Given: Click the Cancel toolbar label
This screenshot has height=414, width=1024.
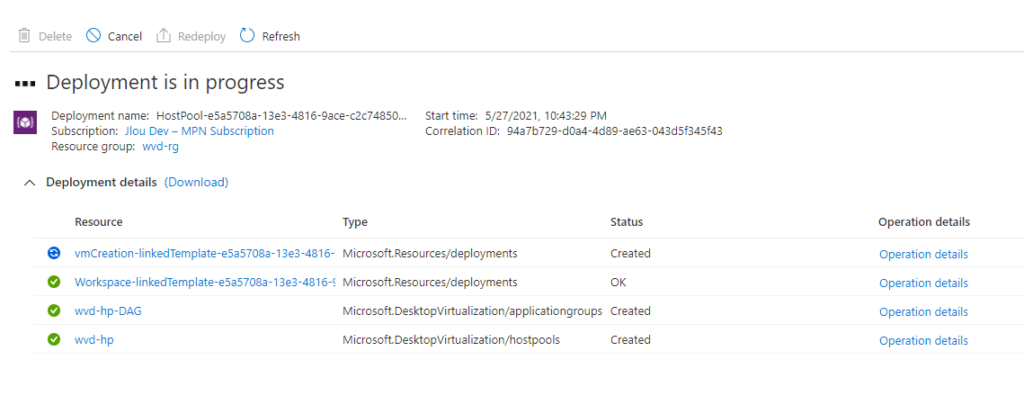Looking at the screenshot, I should click(125, 37).
